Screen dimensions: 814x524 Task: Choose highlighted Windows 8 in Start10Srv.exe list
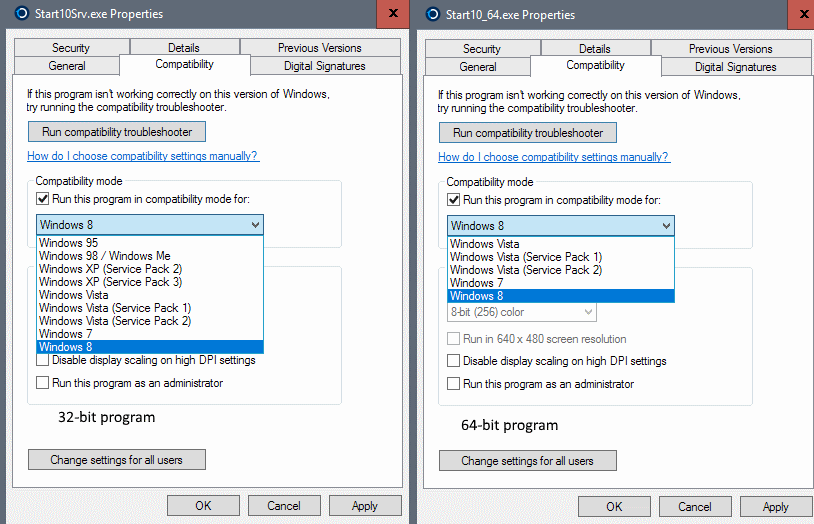tap(150, 347)
